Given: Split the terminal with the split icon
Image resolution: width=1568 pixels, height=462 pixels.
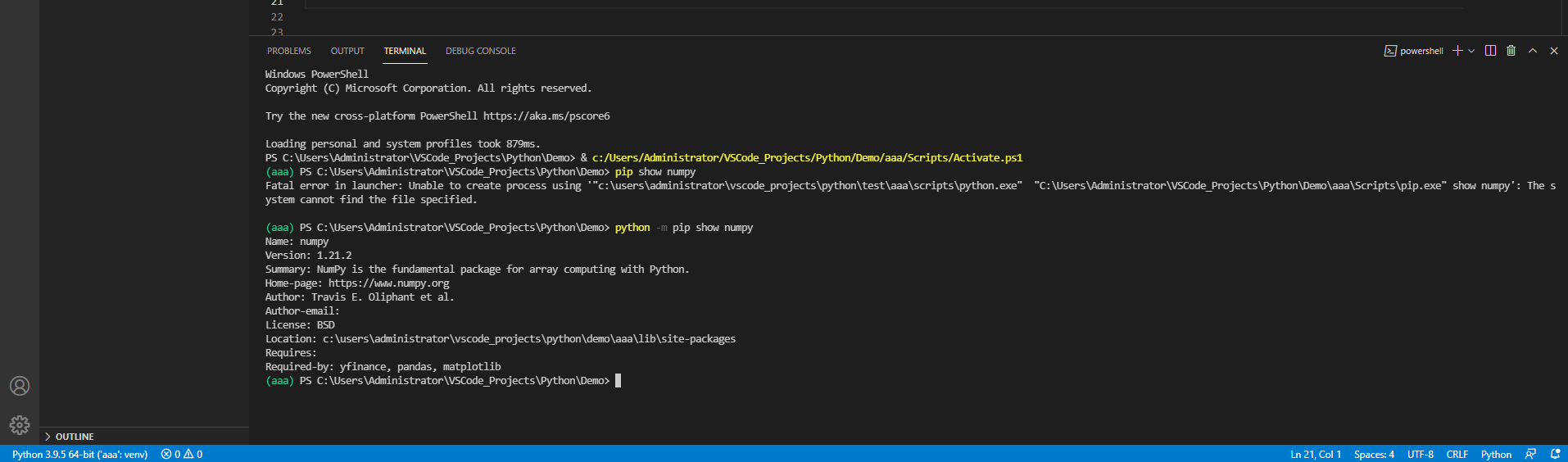Looking at the screenshot, I should click(x=1490, y=51).
